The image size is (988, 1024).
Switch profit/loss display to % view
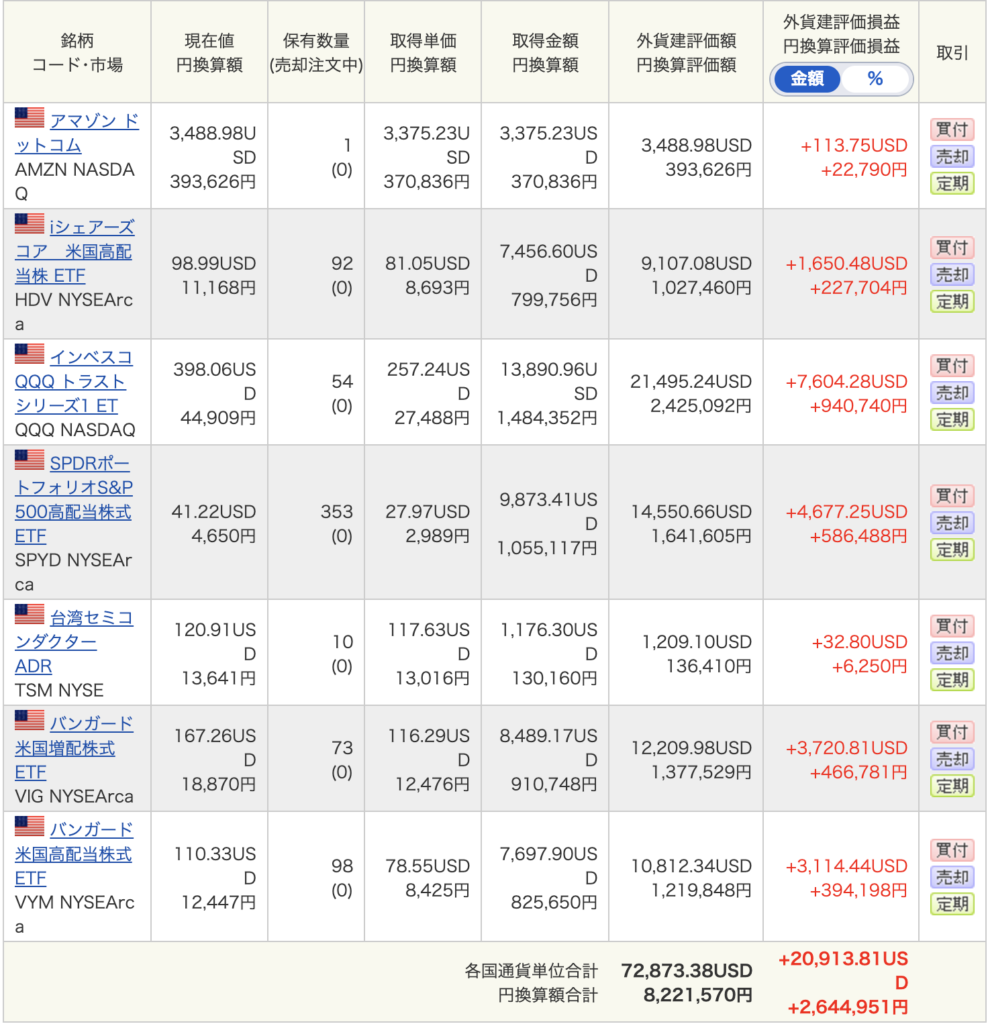(x=875, y=79)
